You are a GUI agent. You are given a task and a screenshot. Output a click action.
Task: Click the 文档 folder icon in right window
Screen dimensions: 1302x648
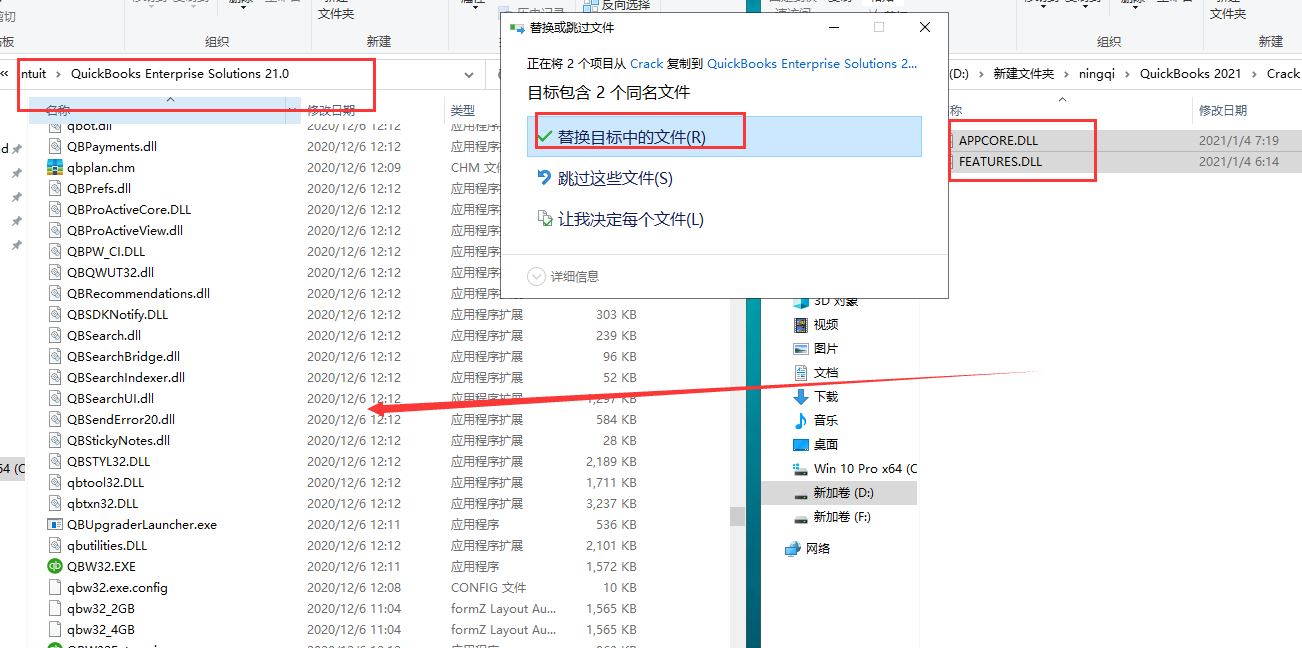(800, 373)
